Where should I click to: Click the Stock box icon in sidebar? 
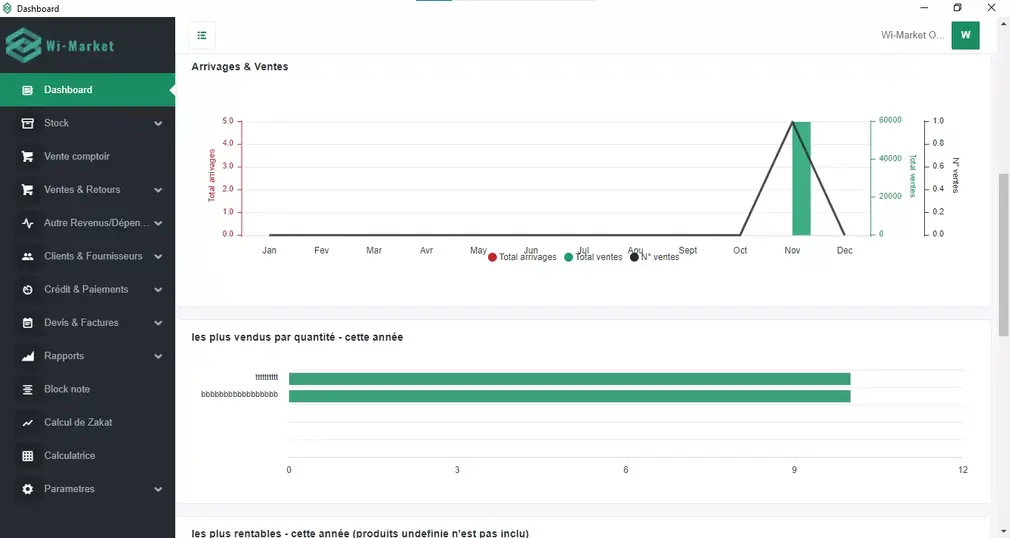tap(27, 123)
